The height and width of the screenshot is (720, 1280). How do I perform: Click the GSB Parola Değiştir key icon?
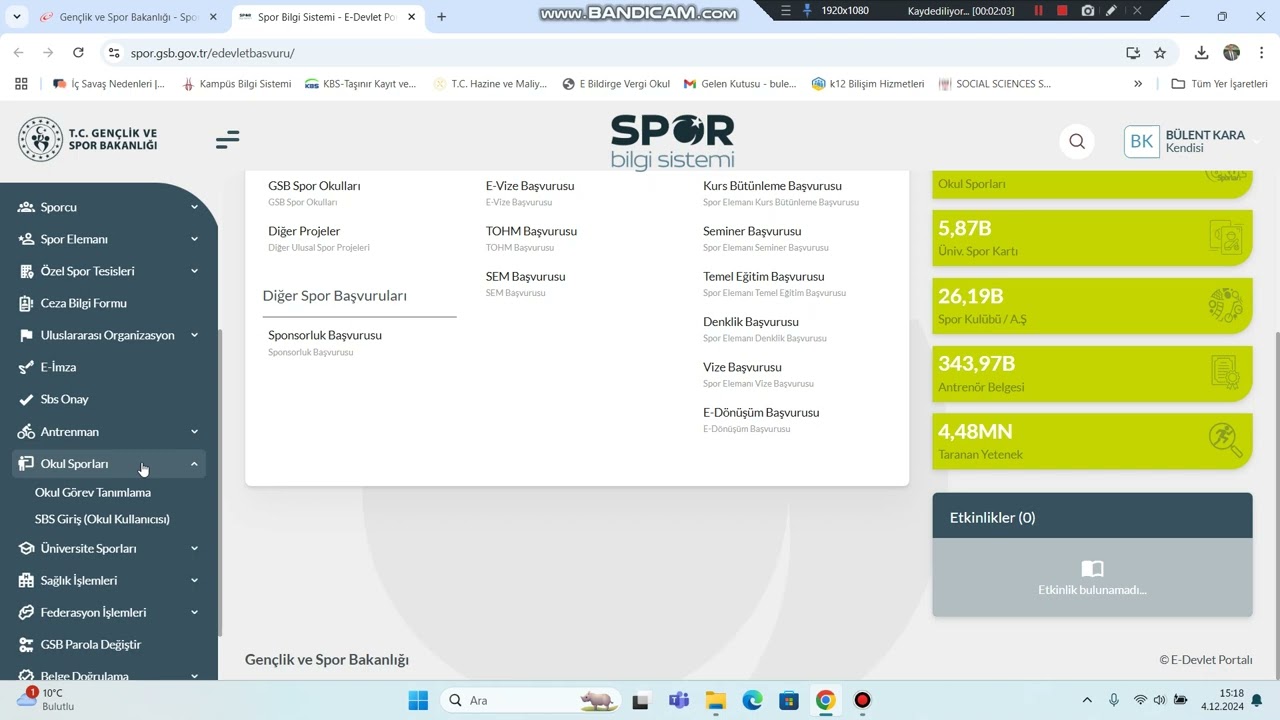26,644
